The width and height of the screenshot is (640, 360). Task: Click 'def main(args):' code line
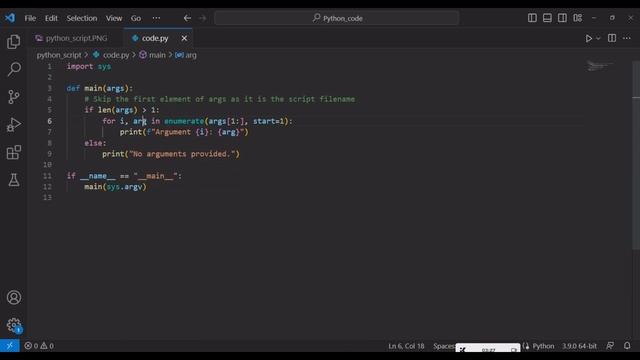coord(100,88)
